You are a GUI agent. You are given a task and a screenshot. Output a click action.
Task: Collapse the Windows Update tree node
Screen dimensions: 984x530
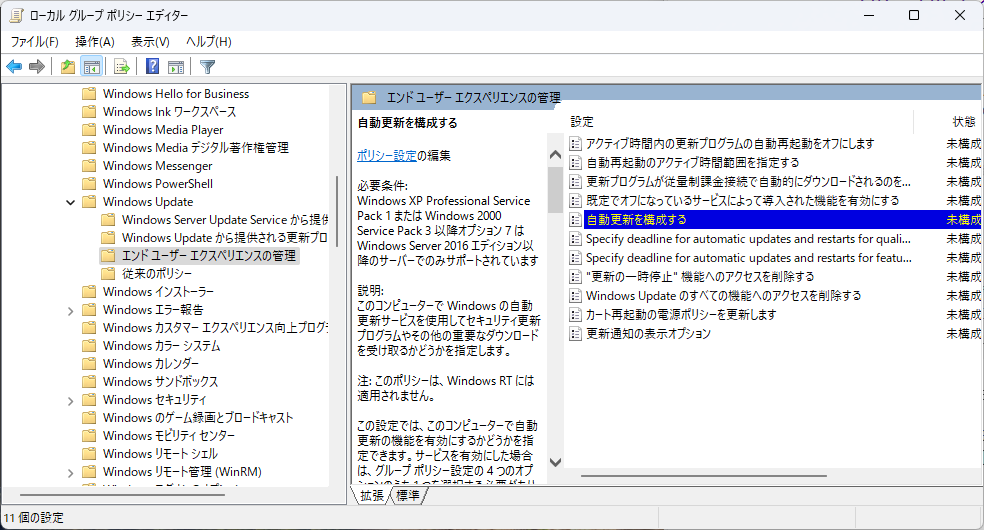click(x=70, y=203)
